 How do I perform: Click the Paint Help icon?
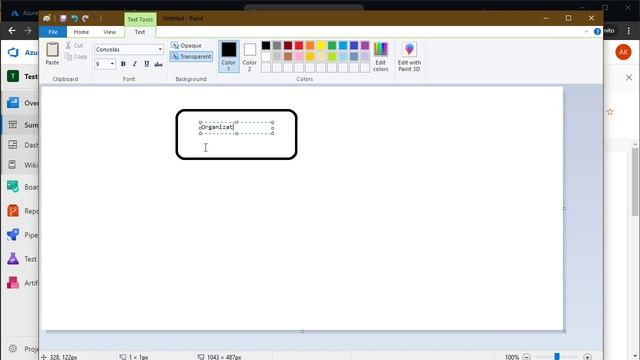[597, 31]
